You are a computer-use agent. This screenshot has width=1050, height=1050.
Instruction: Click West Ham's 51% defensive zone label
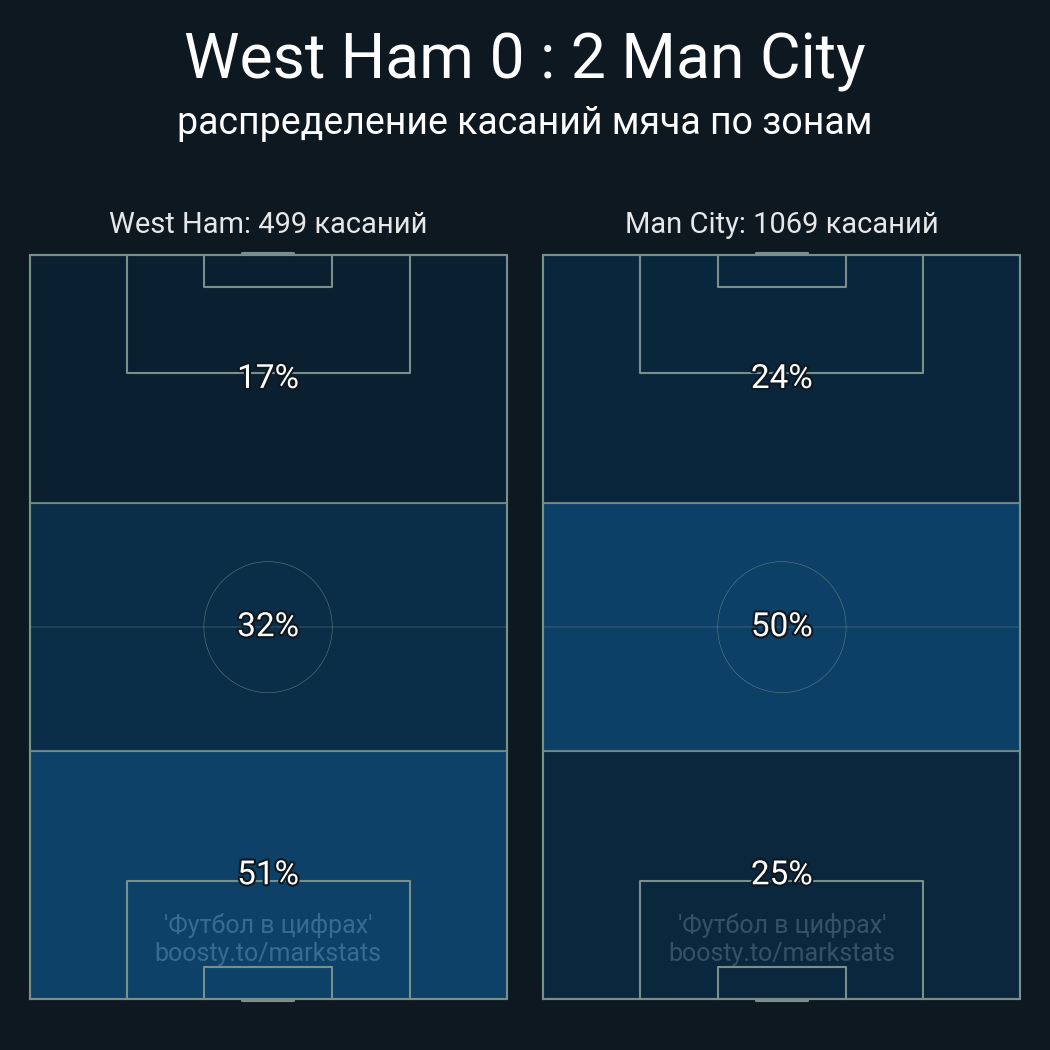tap(268, 873)
